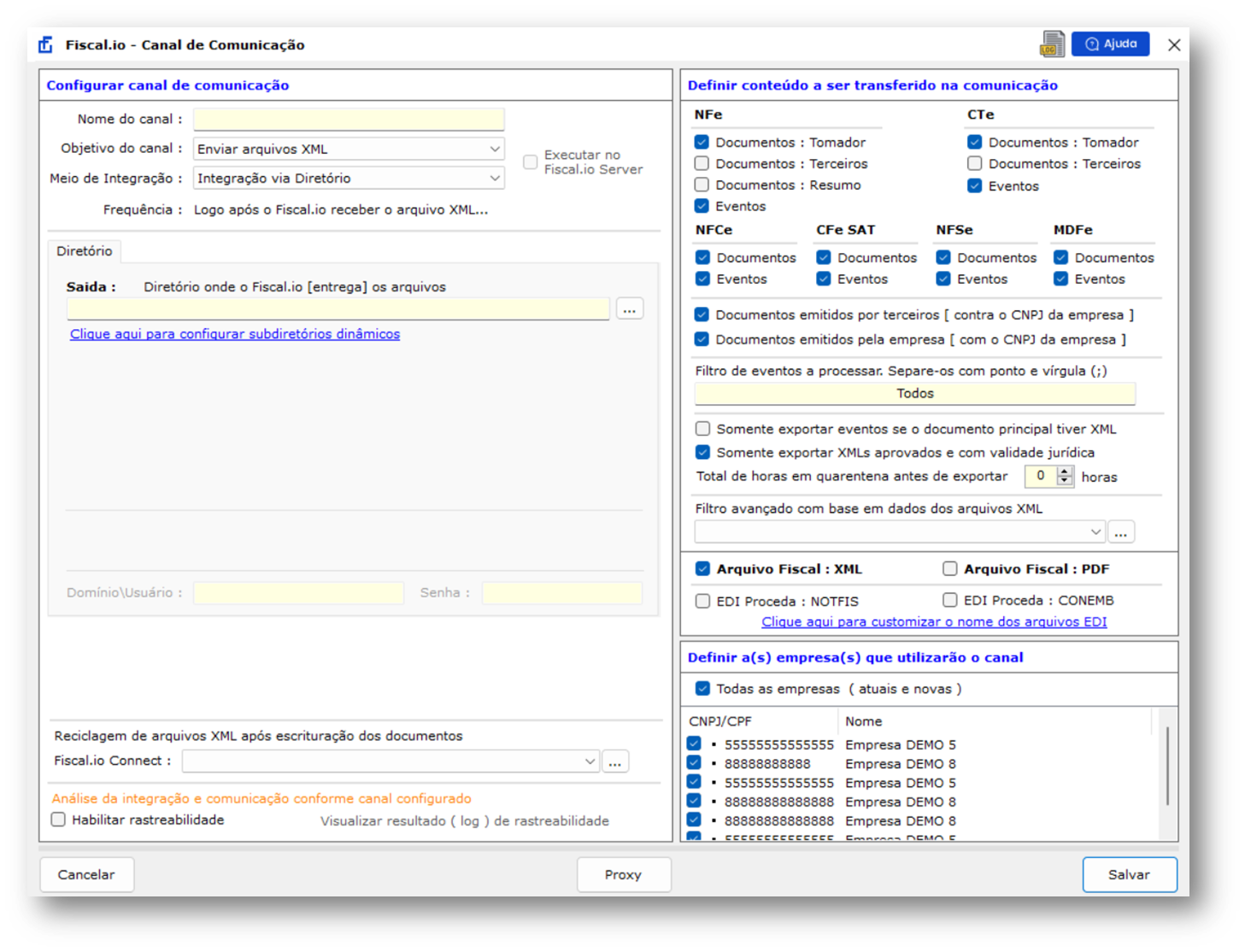Viewport: 1245px width, 952px height.
Task: Click the quarantine hours value field
Action: coord(1041,476)
